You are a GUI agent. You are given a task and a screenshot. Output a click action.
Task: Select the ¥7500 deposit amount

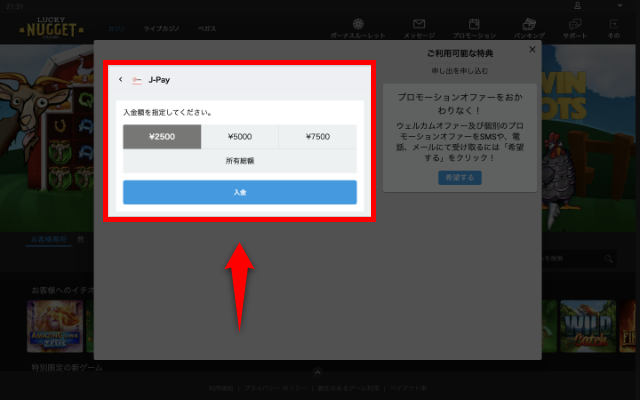click(x=317, y=137)
